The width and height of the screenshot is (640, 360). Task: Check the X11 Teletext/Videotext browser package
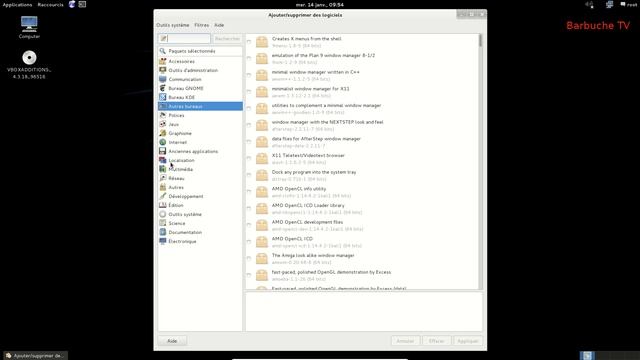click(x=249, y=158)
